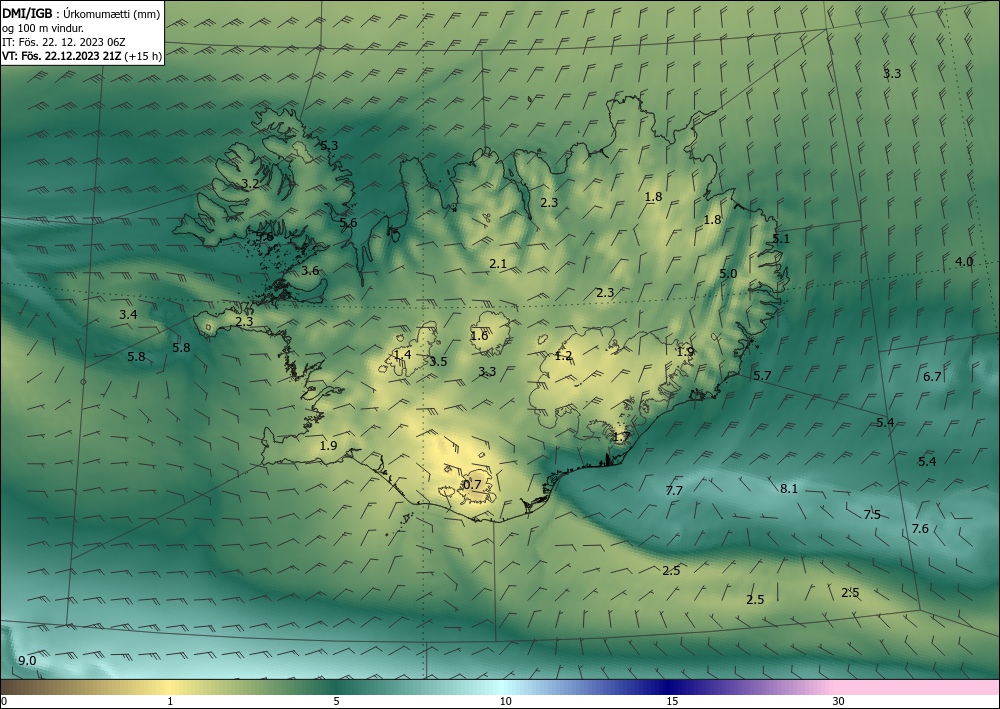This screenshot has width=1000, height=709.
Task: Click the '0' tick label on the color scale
Action: tap(4, 701)
